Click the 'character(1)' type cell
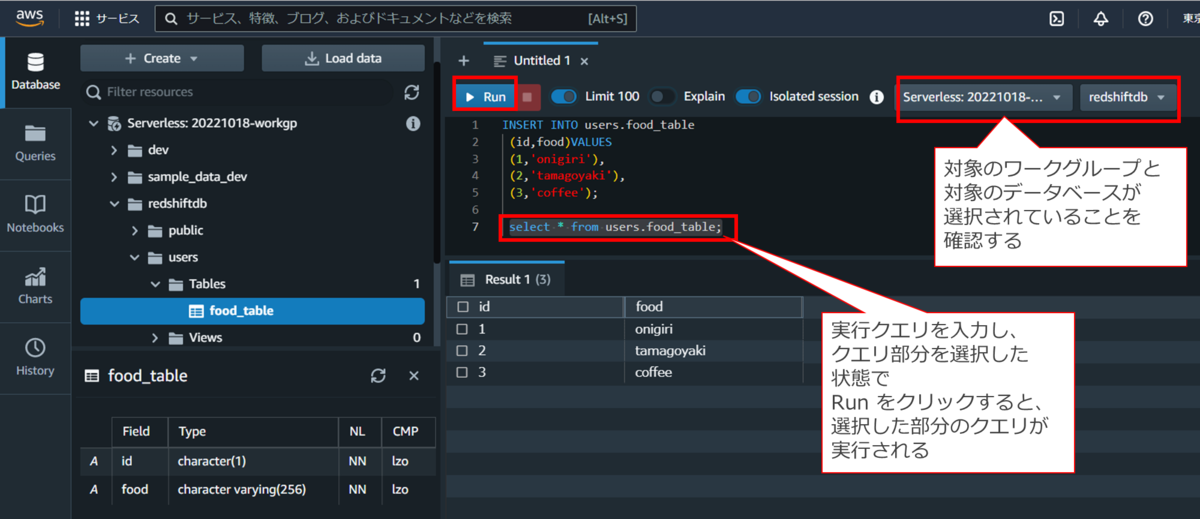Image resolution: width=1200 pixels, height=519 pixels. (x=254, y=461)
